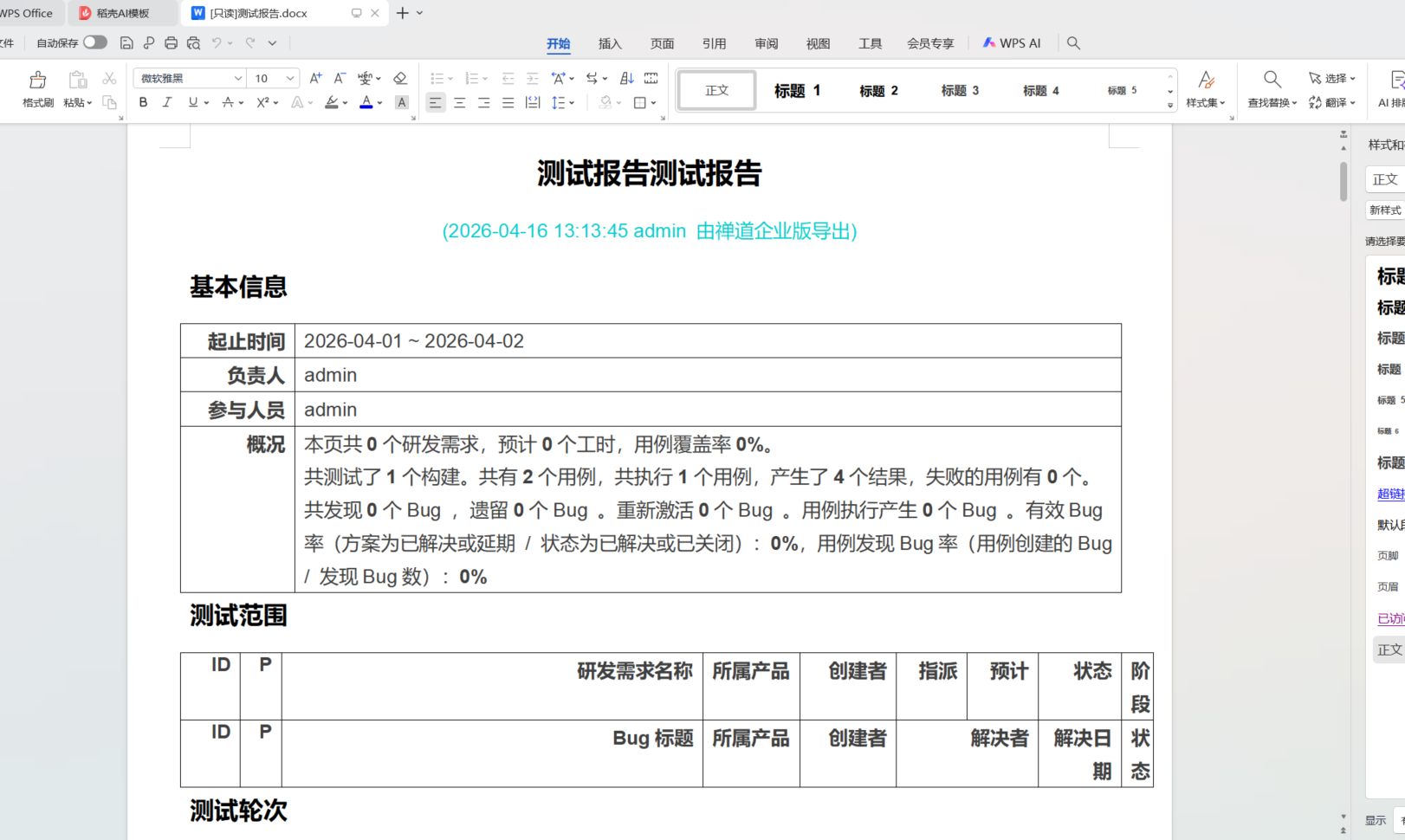Click the increase font size icon
Screen dimensions: 1405x840
(x=315, y=78)
